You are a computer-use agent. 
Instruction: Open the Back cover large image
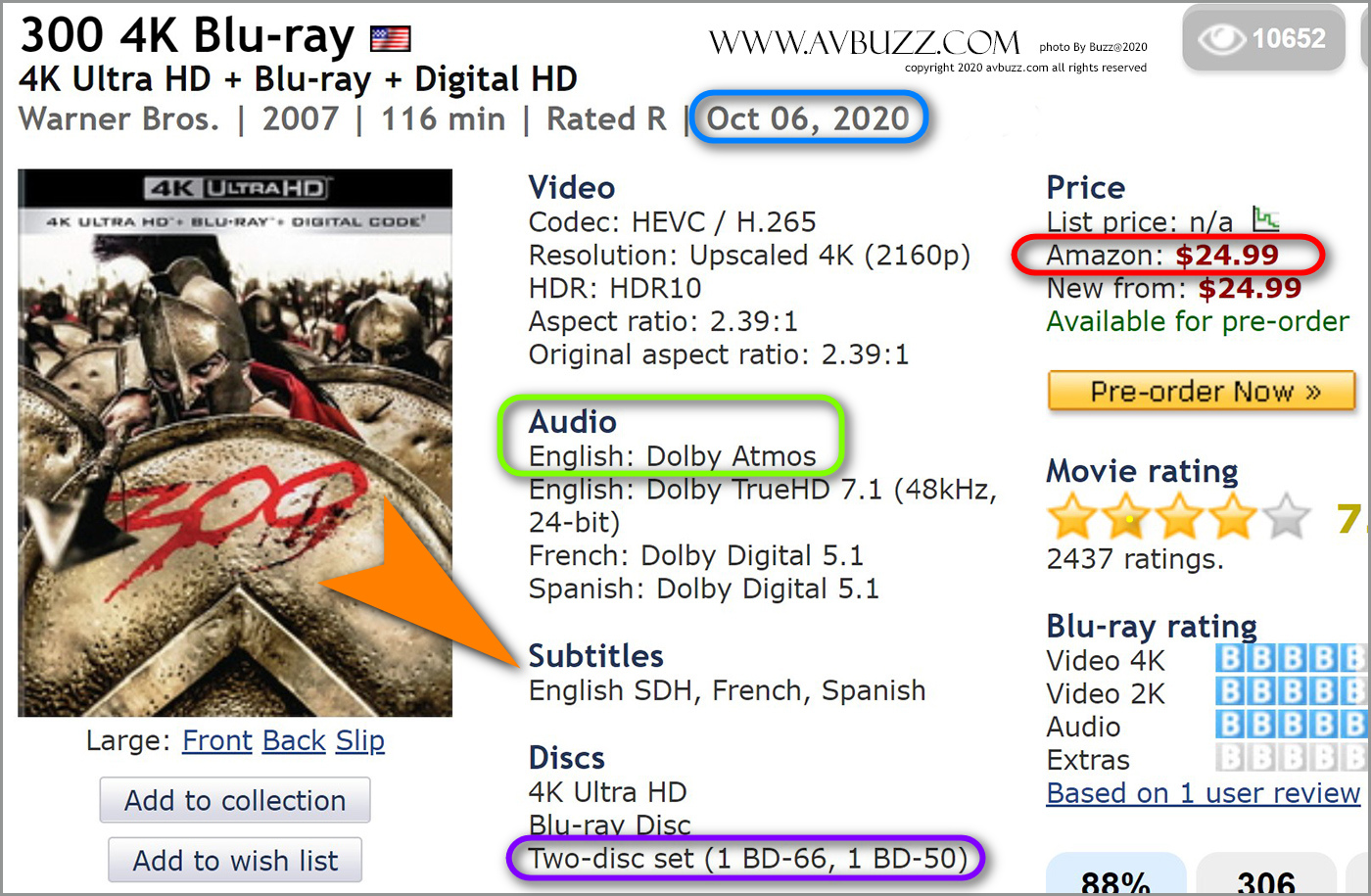click(x=294, y=741)
